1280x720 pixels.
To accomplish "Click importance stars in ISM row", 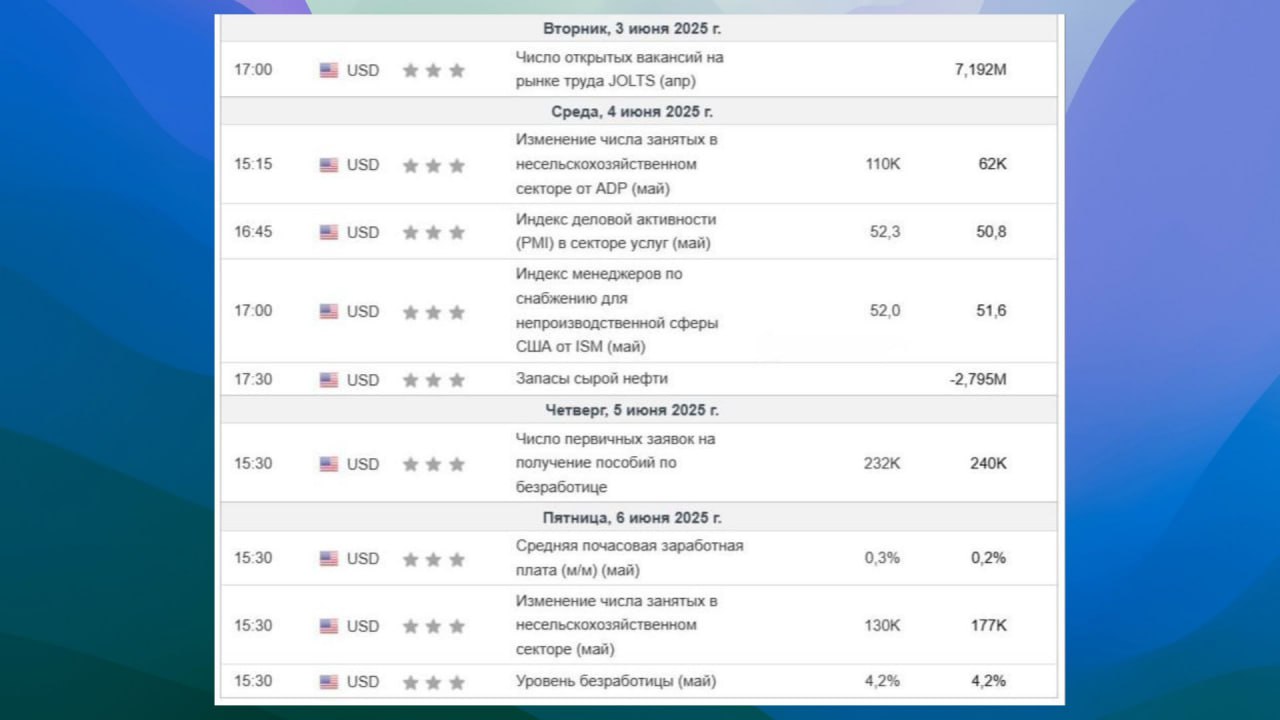I will pyautogui.click(x=434, y=312).
